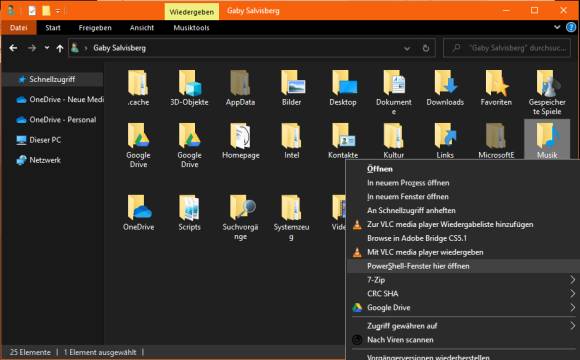Select the Links folder icon
Screen dimensions: 580x360
tap(446, 136)
